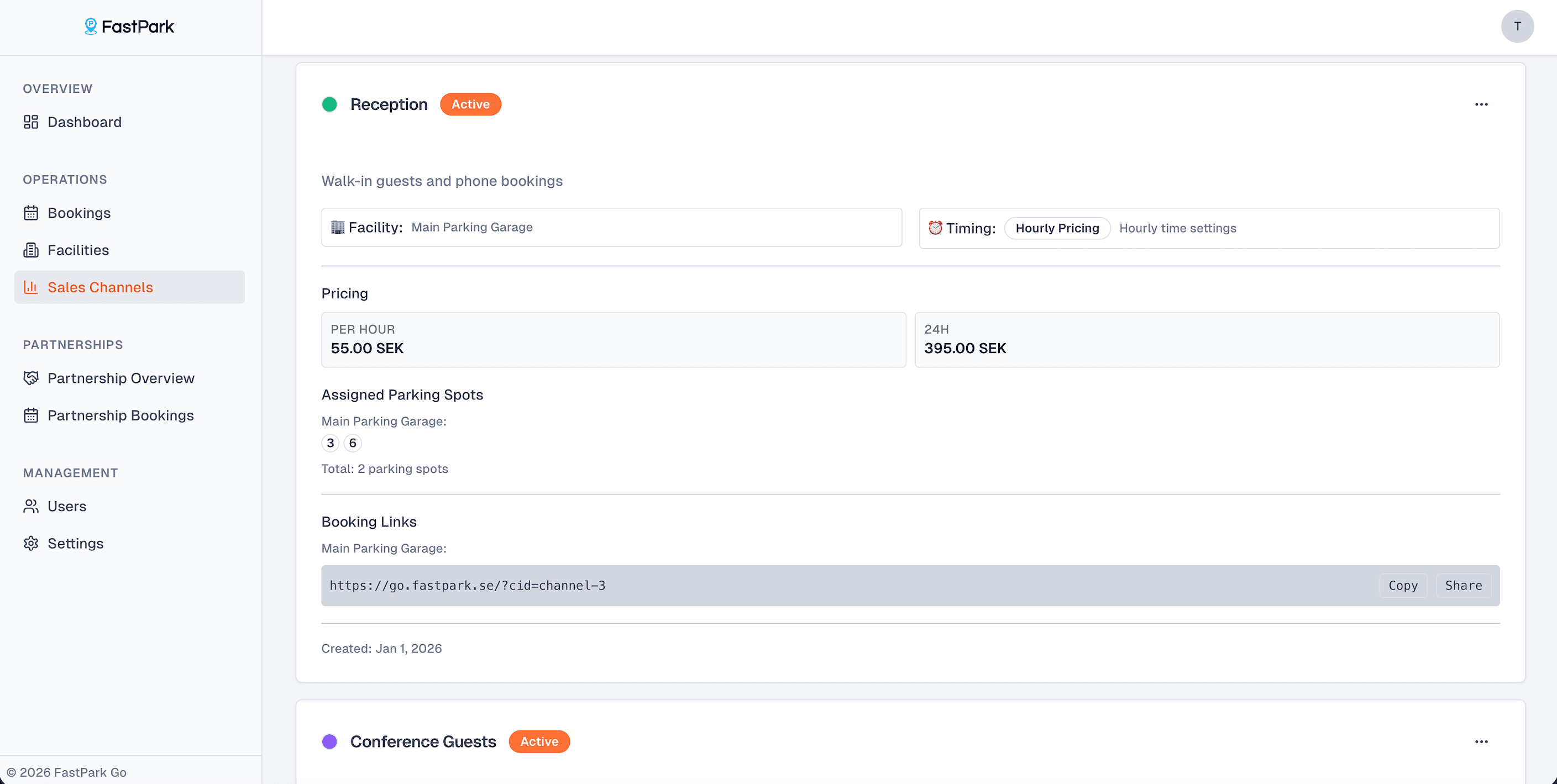Open the user avatar T menu
Screen dimensions: 1557x784
1517,26
